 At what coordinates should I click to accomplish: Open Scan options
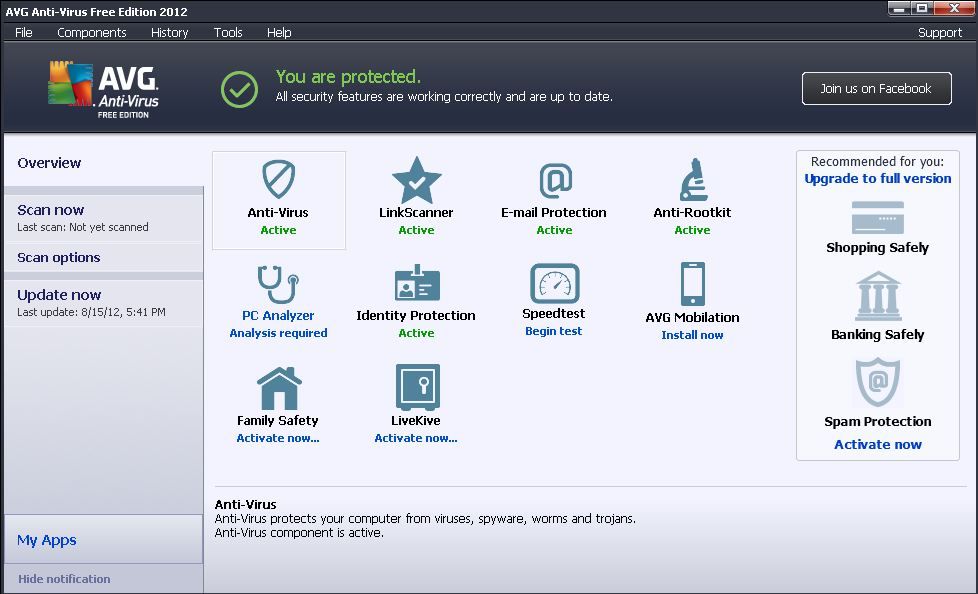(x=59, y=257)
